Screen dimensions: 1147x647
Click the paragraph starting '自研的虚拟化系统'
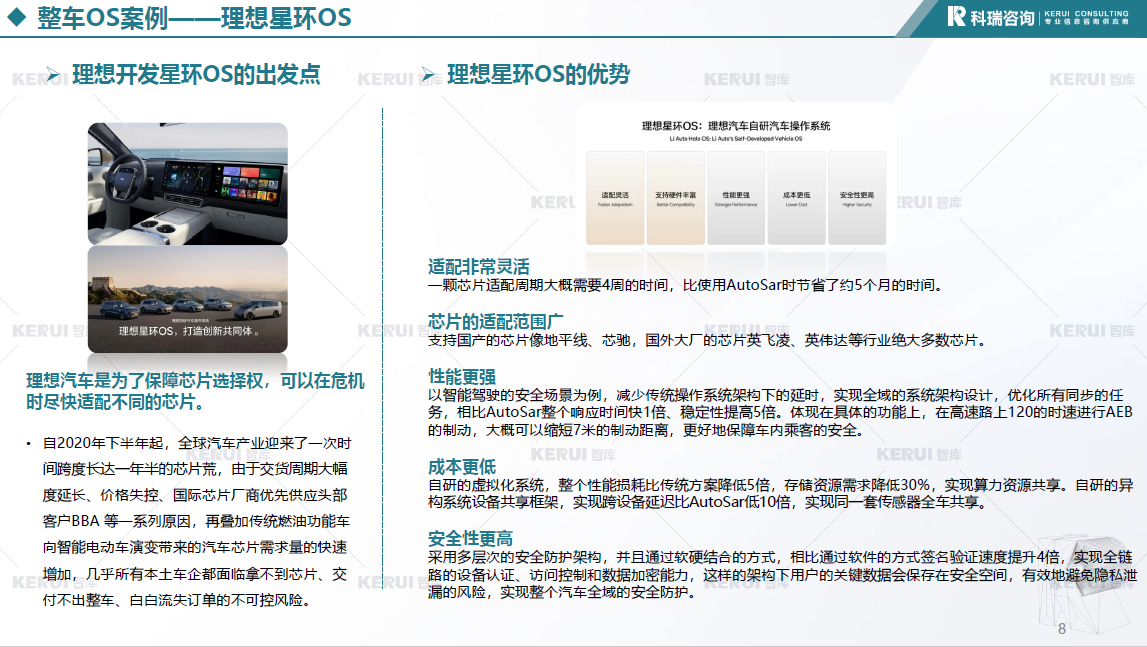click(x=780, y=494)
